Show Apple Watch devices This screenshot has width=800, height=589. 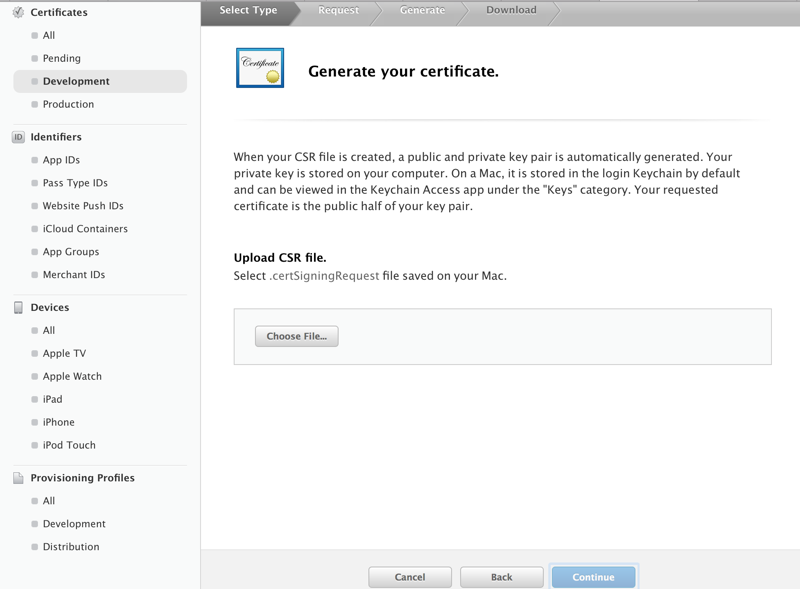pos(72,376)
